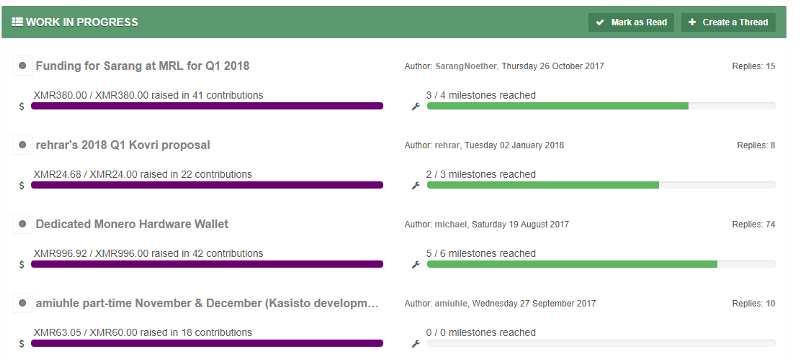Click the status dot next to rehrar's Kovri proposal
Screen dimensions: 800x361
coord(22,145)
